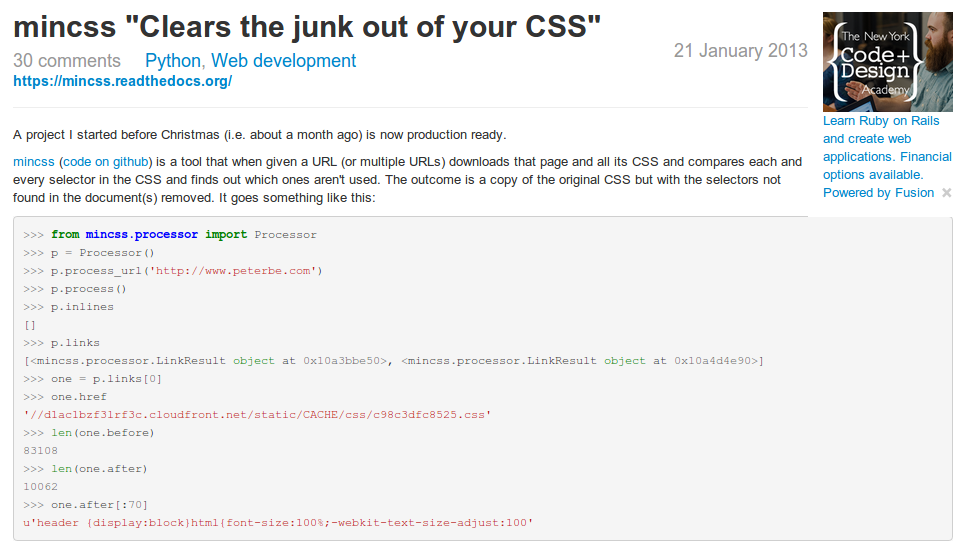Click the 'len(one.before)' code line

[89, 433]
